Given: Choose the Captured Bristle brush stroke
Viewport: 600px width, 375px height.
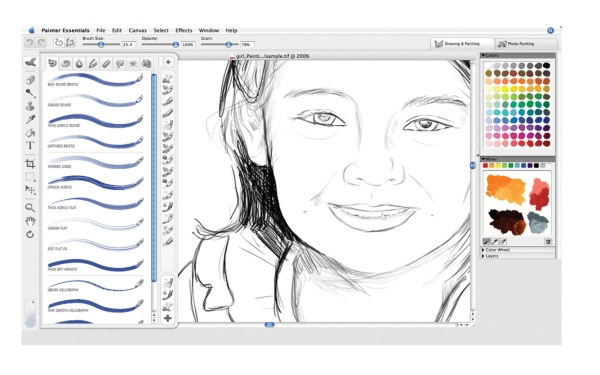Looking at the screenshot, I should [95, 142].
